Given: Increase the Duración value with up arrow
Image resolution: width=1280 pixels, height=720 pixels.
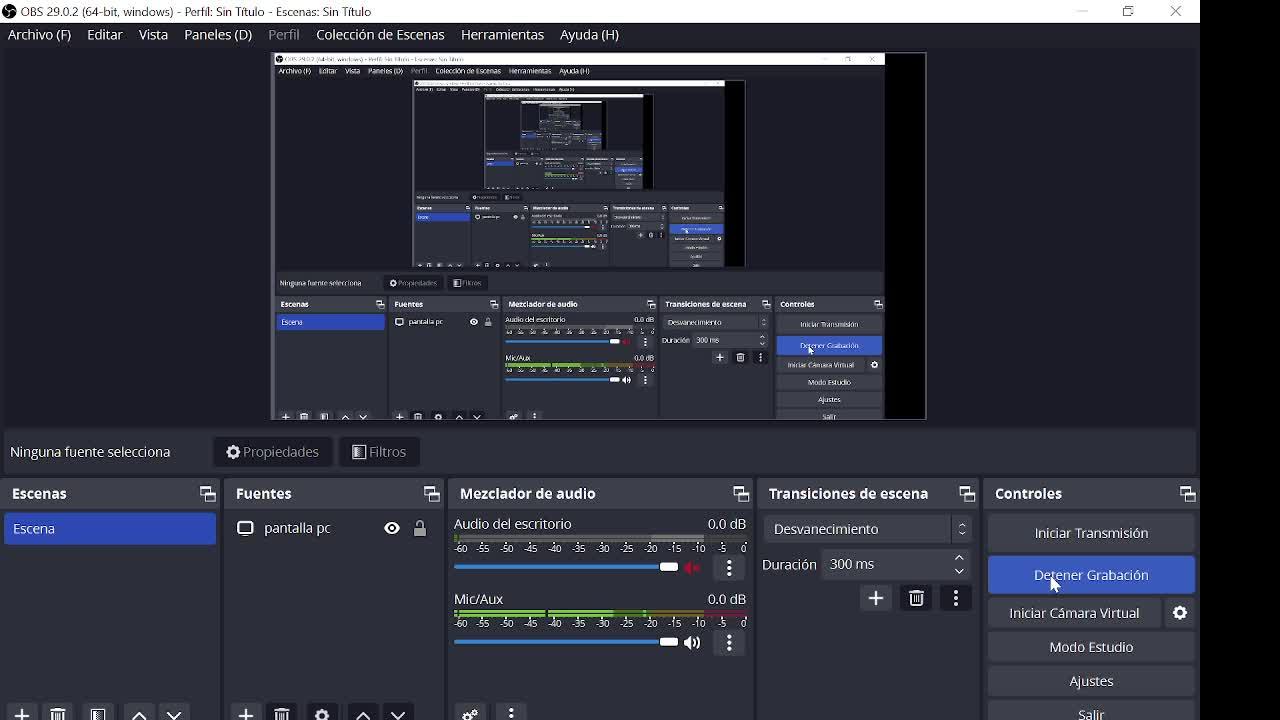Looking at the screenshot, I should click(959, 558).
